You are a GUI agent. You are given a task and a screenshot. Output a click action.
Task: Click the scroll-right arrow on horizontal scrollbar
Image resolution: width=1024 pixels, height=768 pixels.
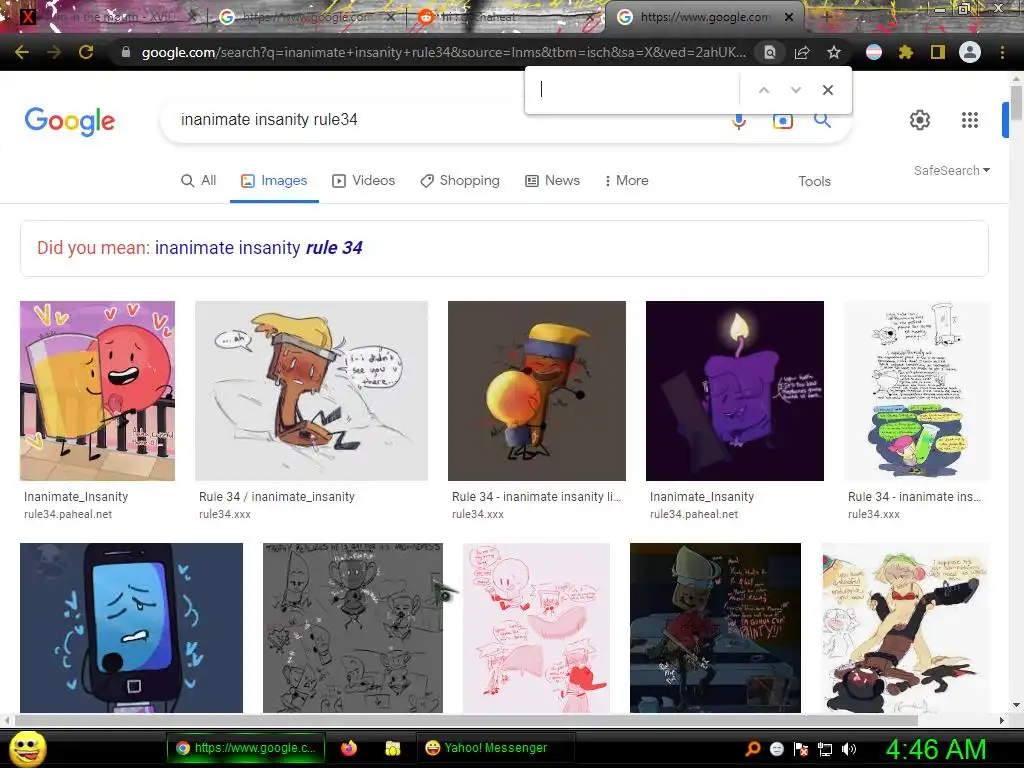click(x=1002, y=720)
